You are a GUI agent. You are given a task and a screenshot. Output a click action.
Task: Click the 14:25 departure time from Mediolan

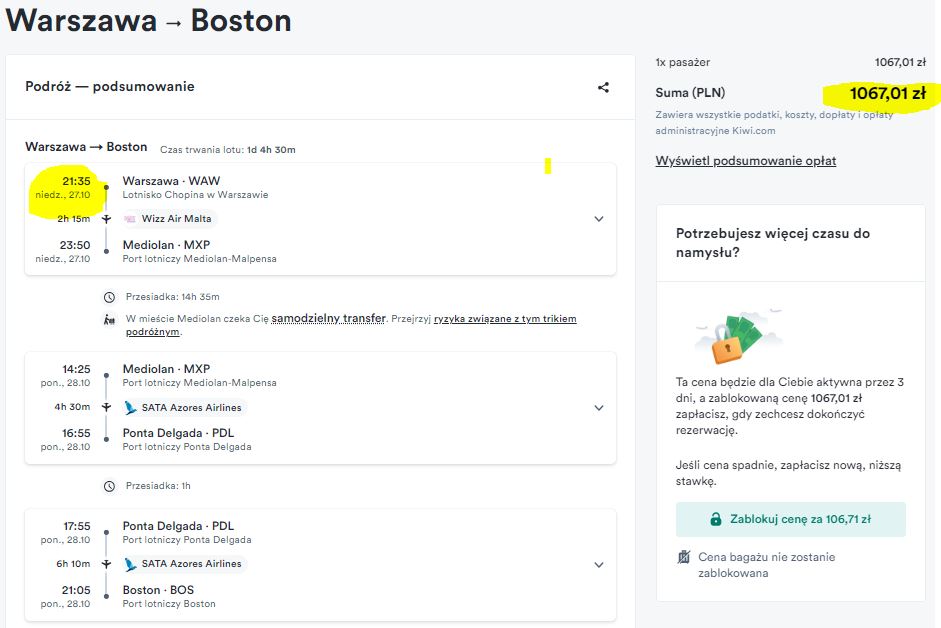tap(76, 369)
